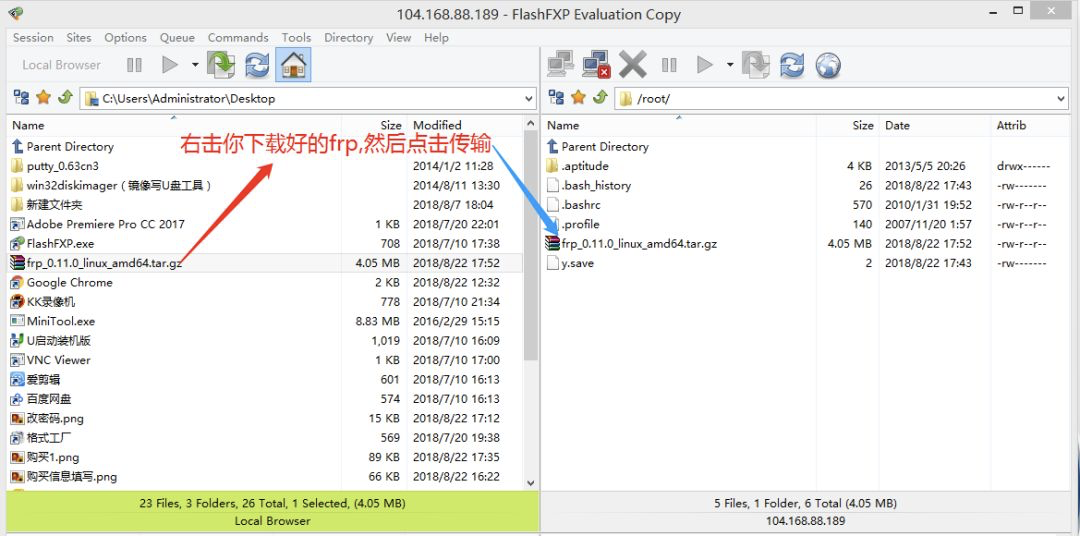Open the Tools menu
This screenshot has width=1080, height=536.
[296, 37]
